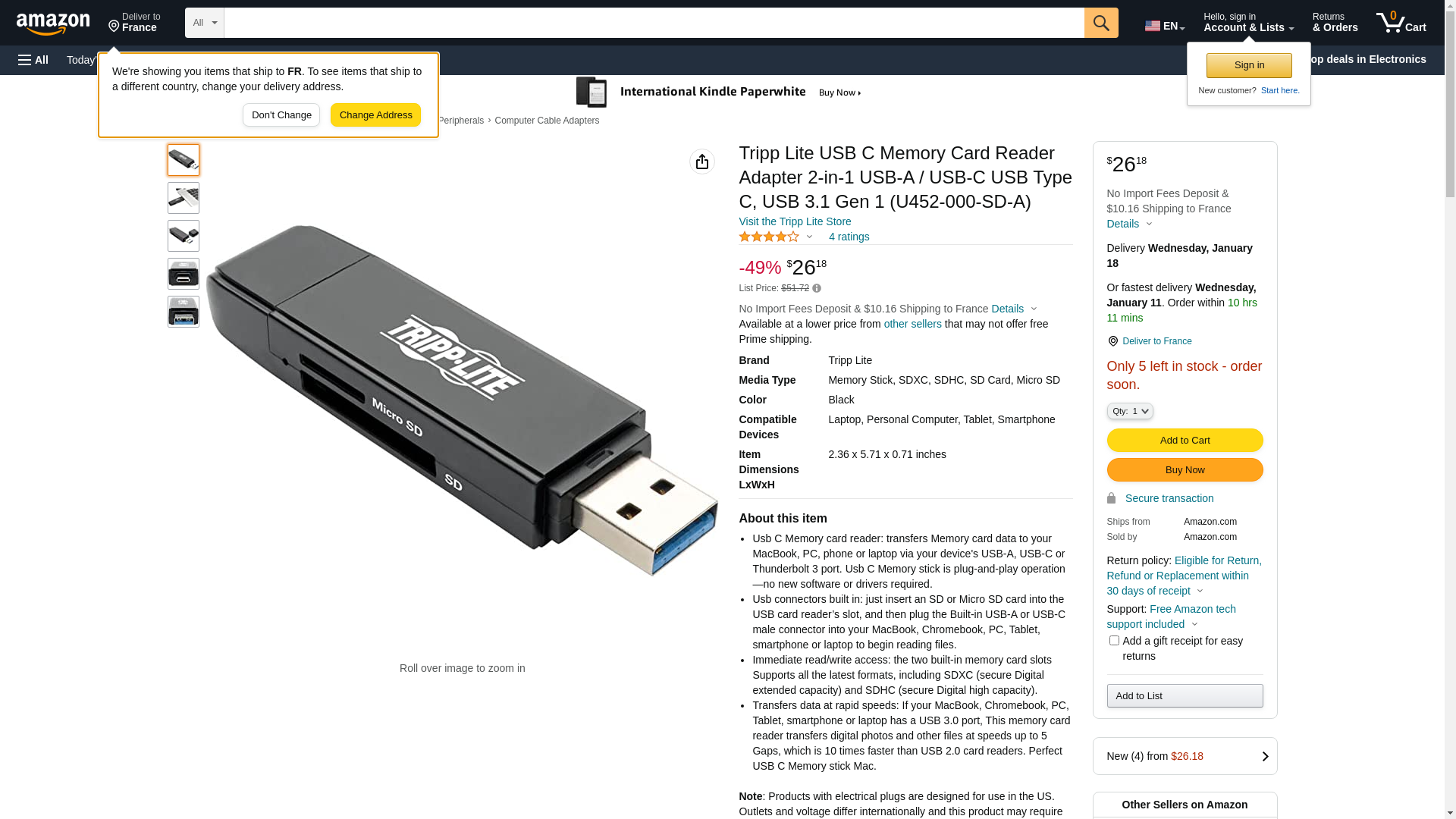Open Account & Lists menu
The image size is (1456, 819).
point(1249,23)
